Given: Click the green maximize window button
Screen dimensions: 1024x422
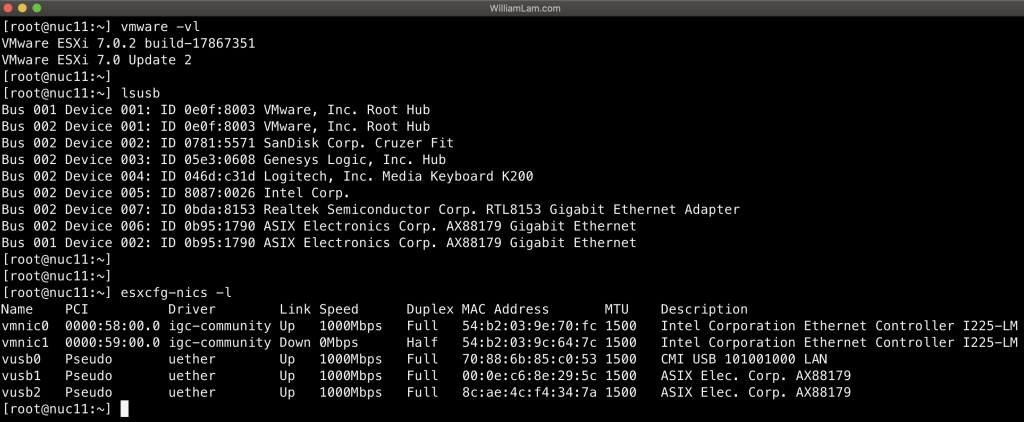Looking at the screenshot, I should point(37,8).
